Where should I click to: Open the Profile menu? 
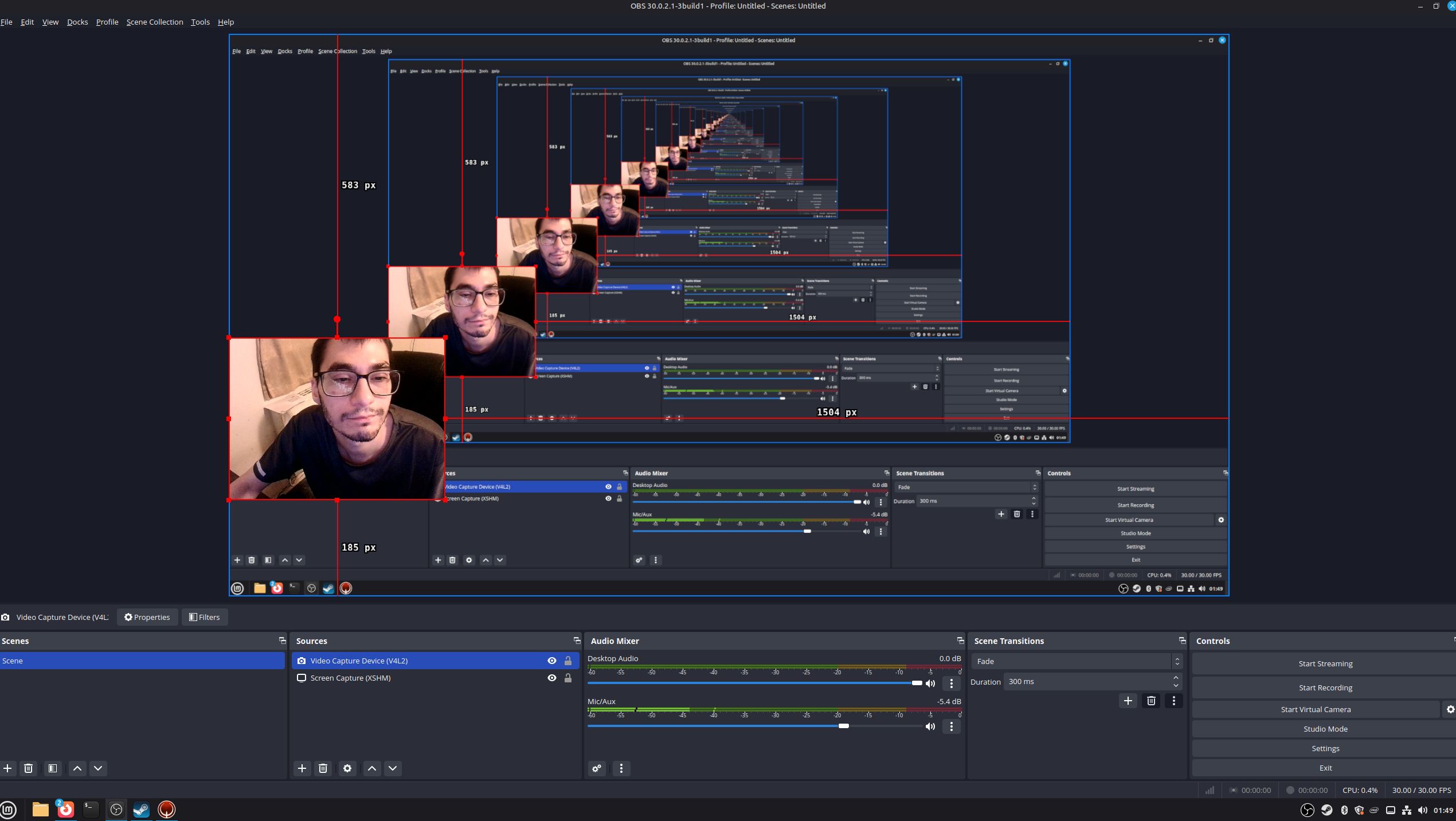pyautogui.click(x=107, y=22)
